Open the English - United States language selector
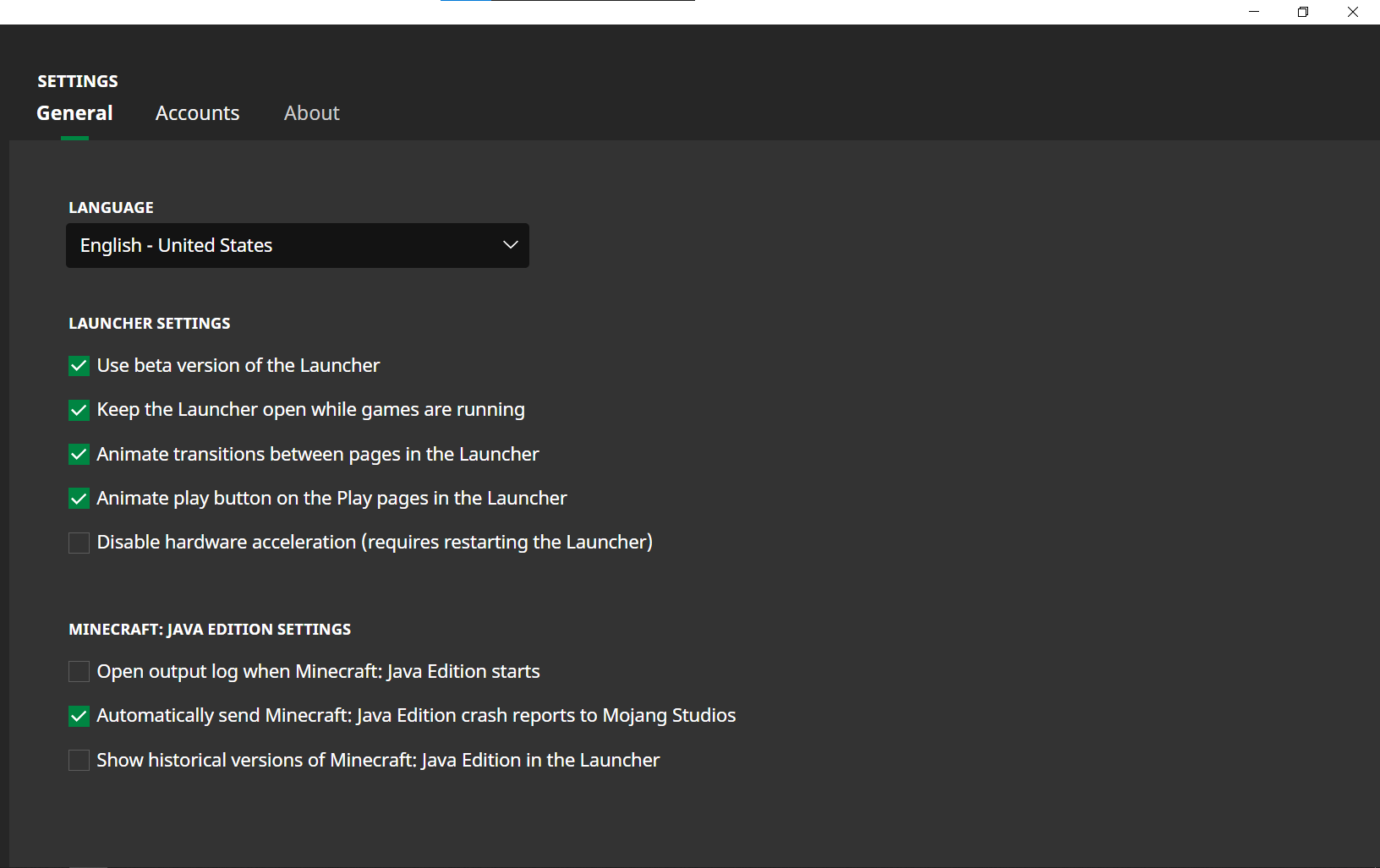This screenshot has height=868, width=1380. 296,245
